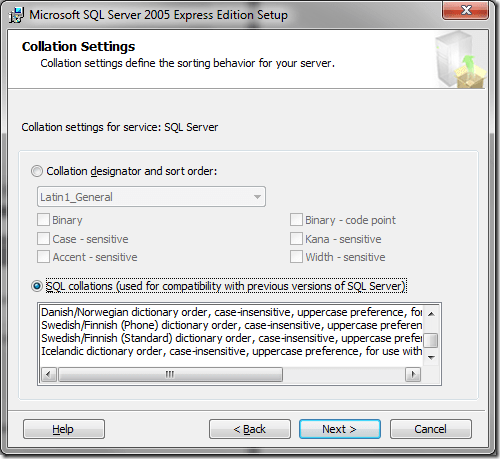Click the collation list scroll down arrow
500x459 pixels.
432,358
